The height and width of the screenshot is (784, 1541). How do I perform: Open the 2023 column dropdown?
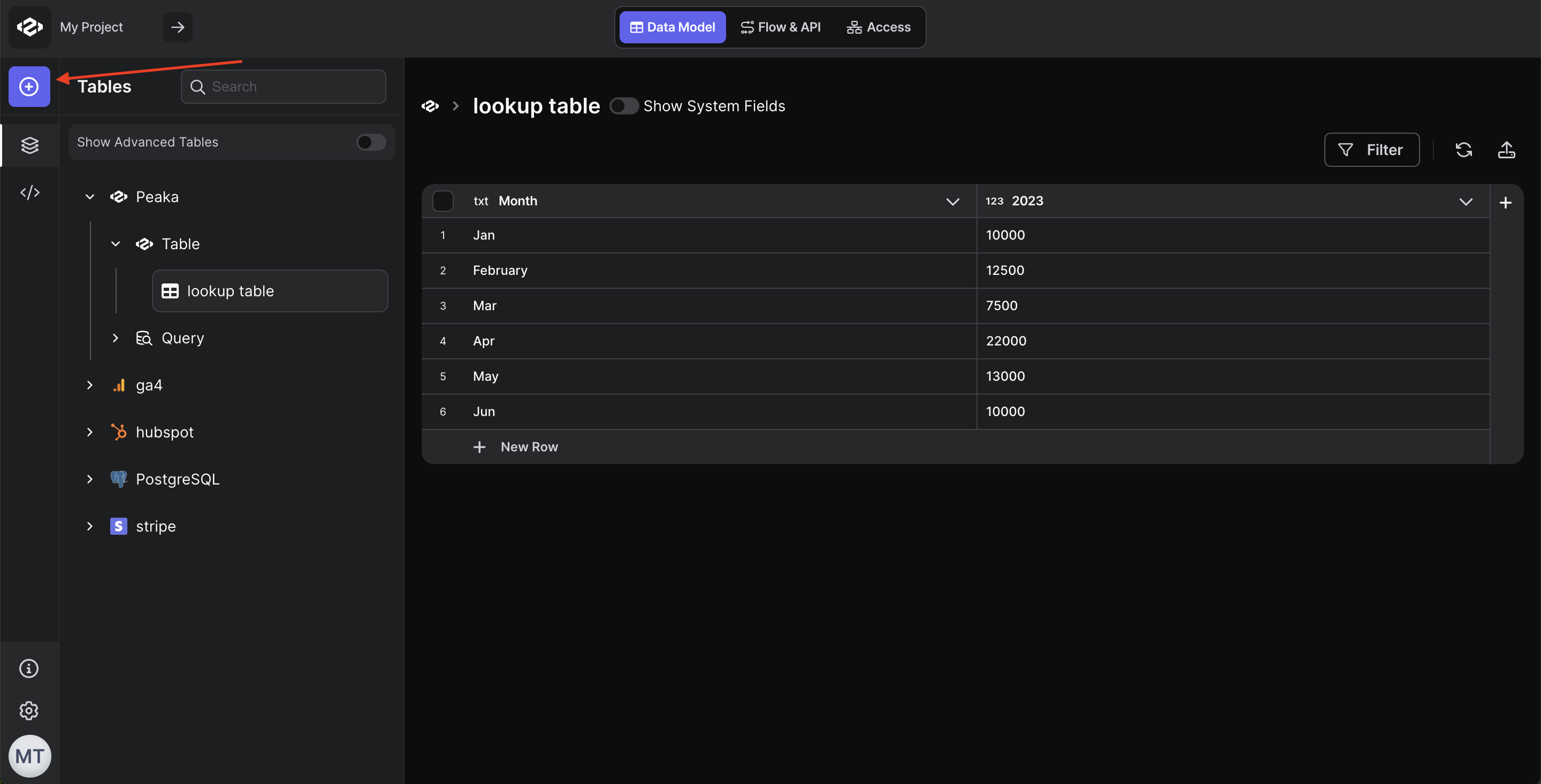tap(1466, 202)
